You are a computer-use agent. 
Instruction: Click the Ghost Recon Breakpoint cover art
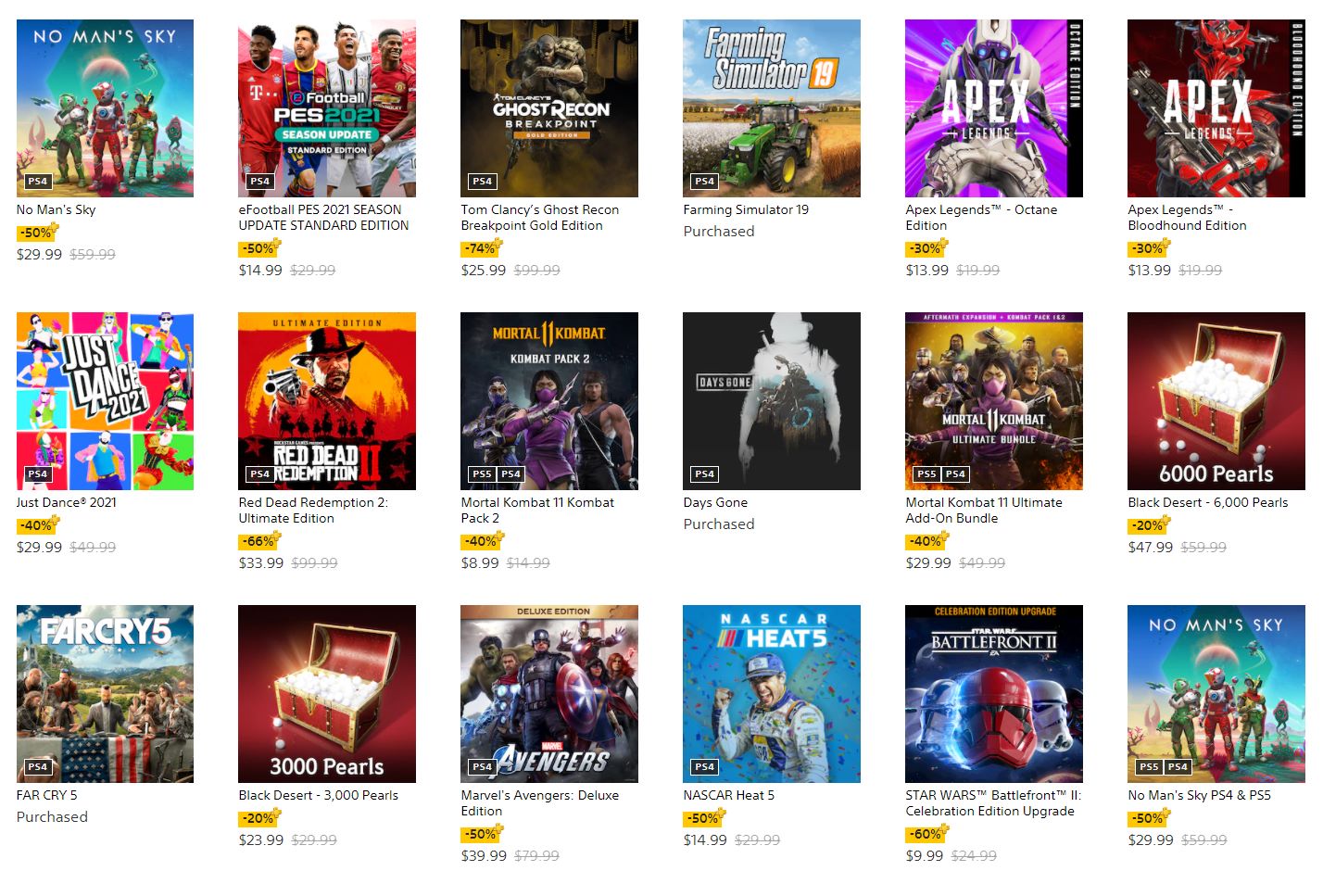[x=549, y=108]
